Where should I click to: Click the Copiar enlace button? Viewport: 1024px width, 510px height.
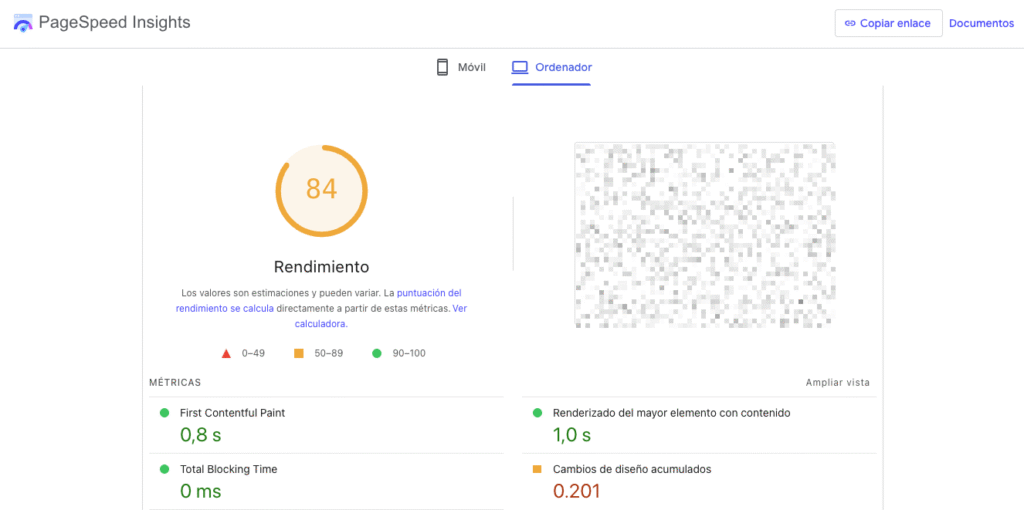(x=888, y=23)
